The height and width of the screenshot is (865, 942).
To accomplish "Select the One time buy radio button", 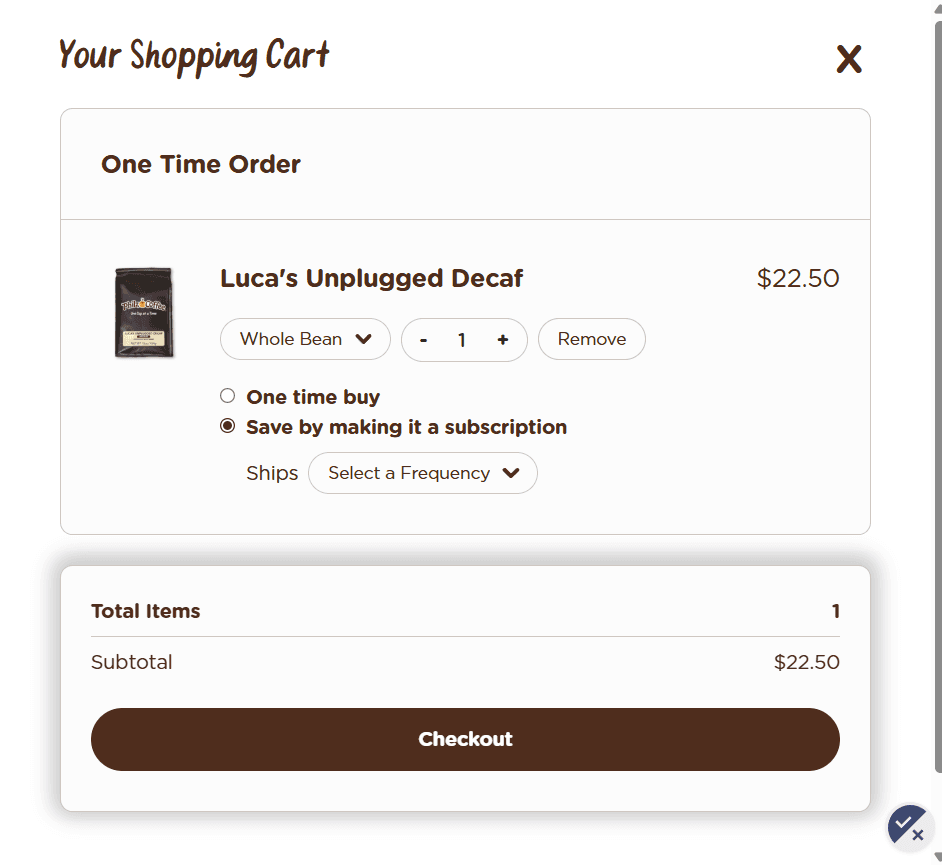I will (x=227, y=396).
